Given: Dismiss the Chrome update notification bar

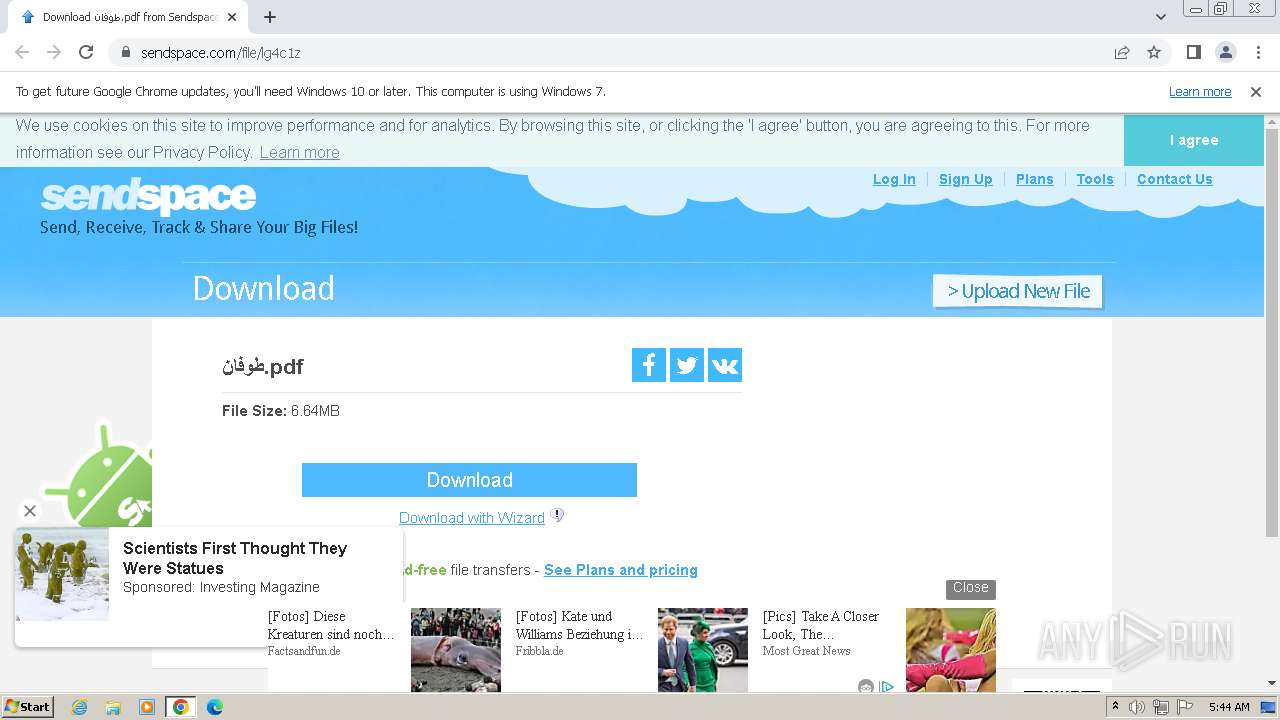Looking at the screenshot, I should click(x=1256, y=92).
